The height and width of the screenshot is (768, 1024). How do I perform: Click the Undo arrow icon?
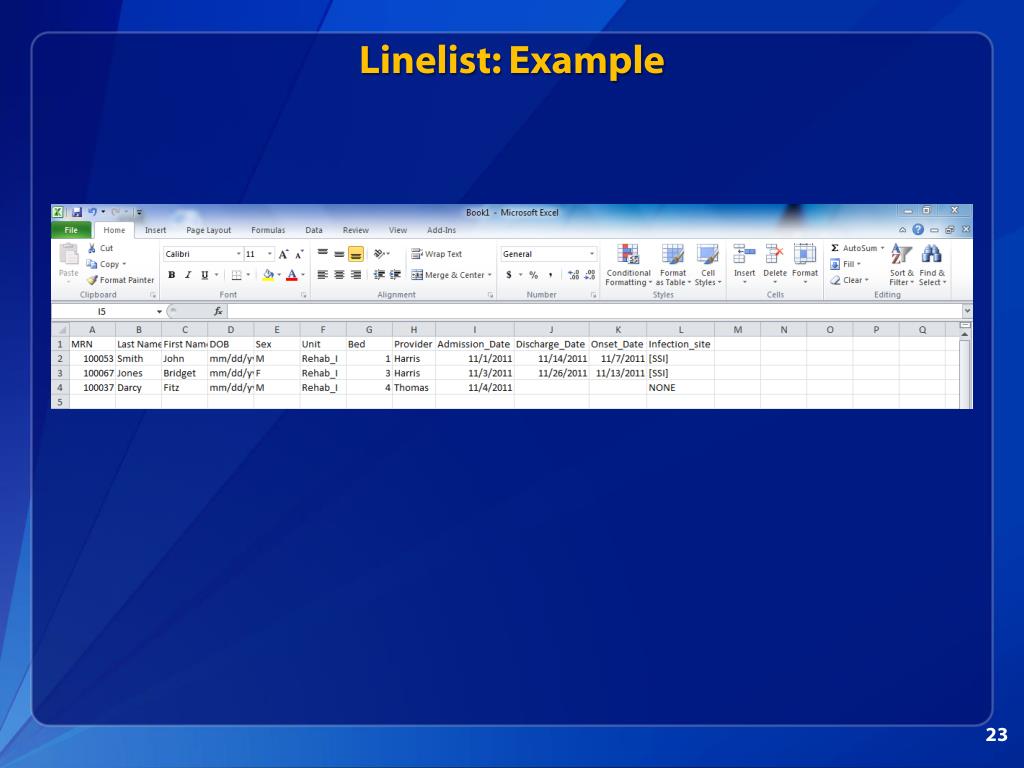coord(93,212)
